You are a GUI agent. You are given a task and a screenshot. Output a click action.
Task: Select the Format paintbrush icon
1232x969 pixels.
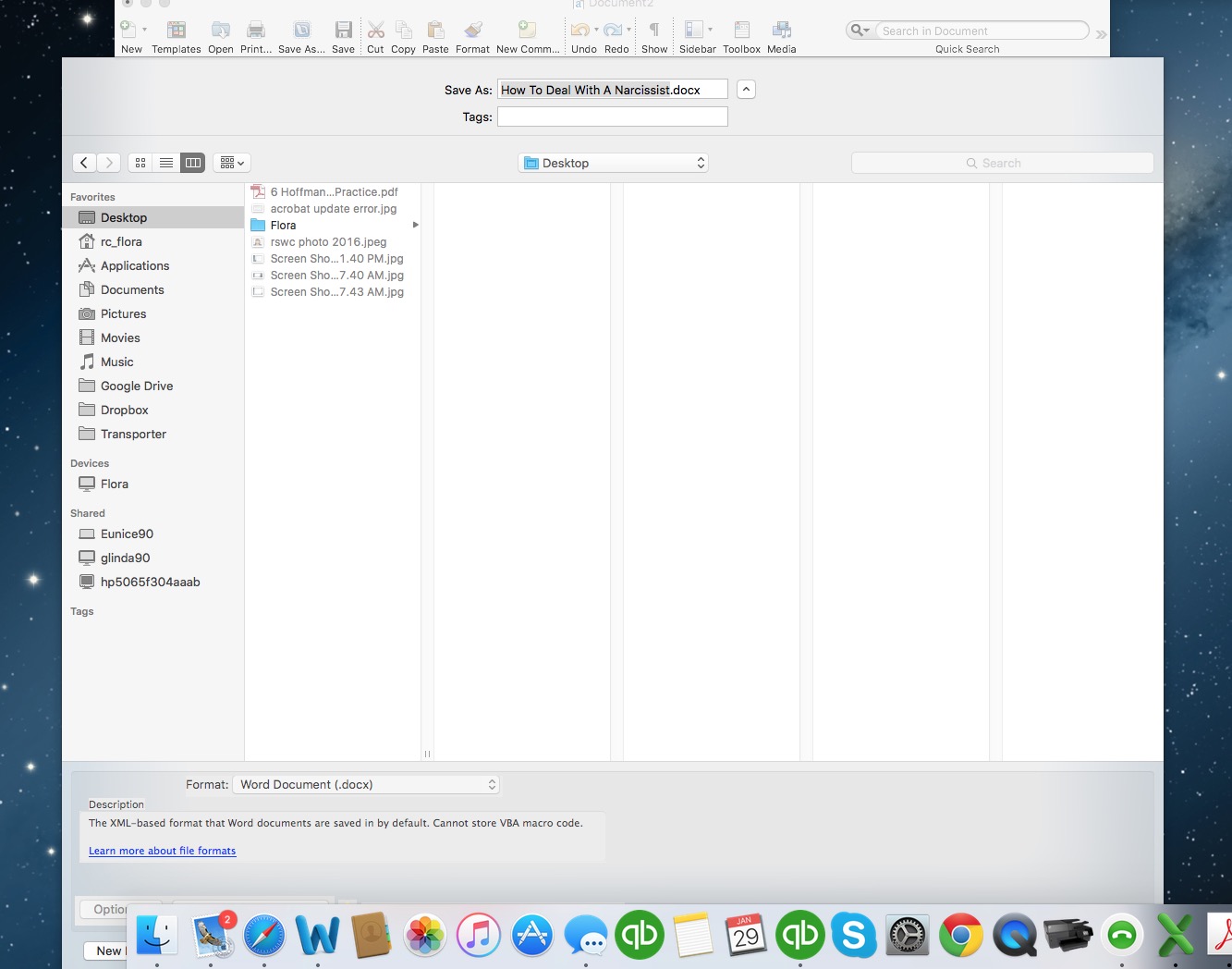(x=472, y=30)
